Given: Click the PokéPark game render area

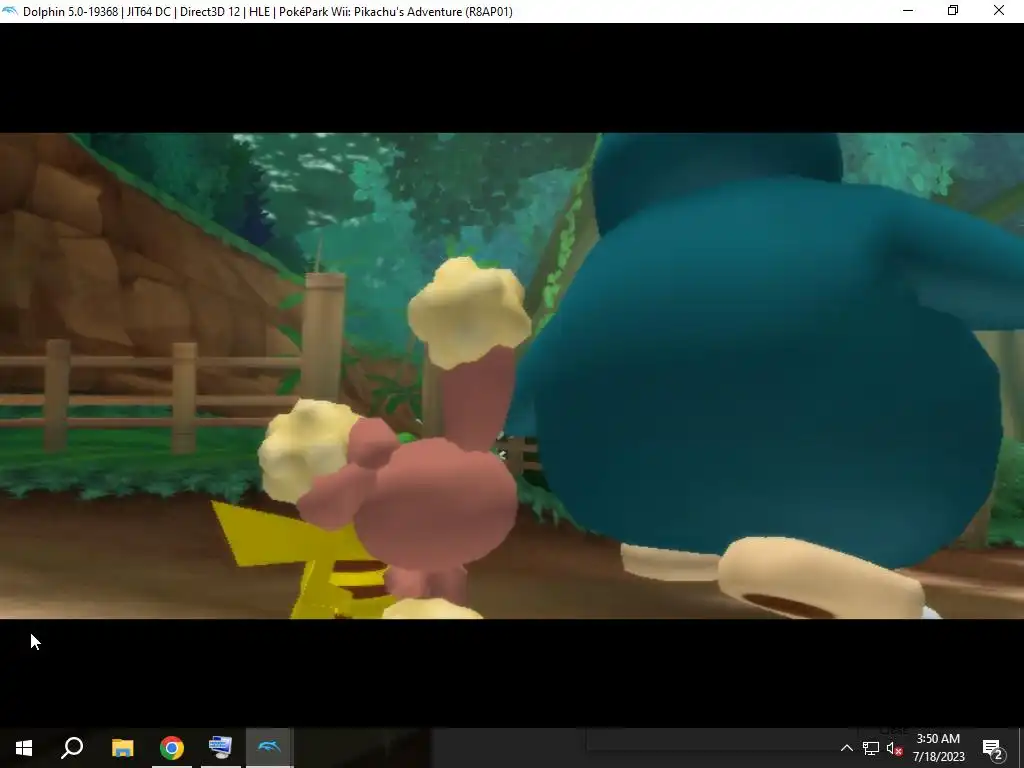Looking at the screenshot, I should (512, 376).
